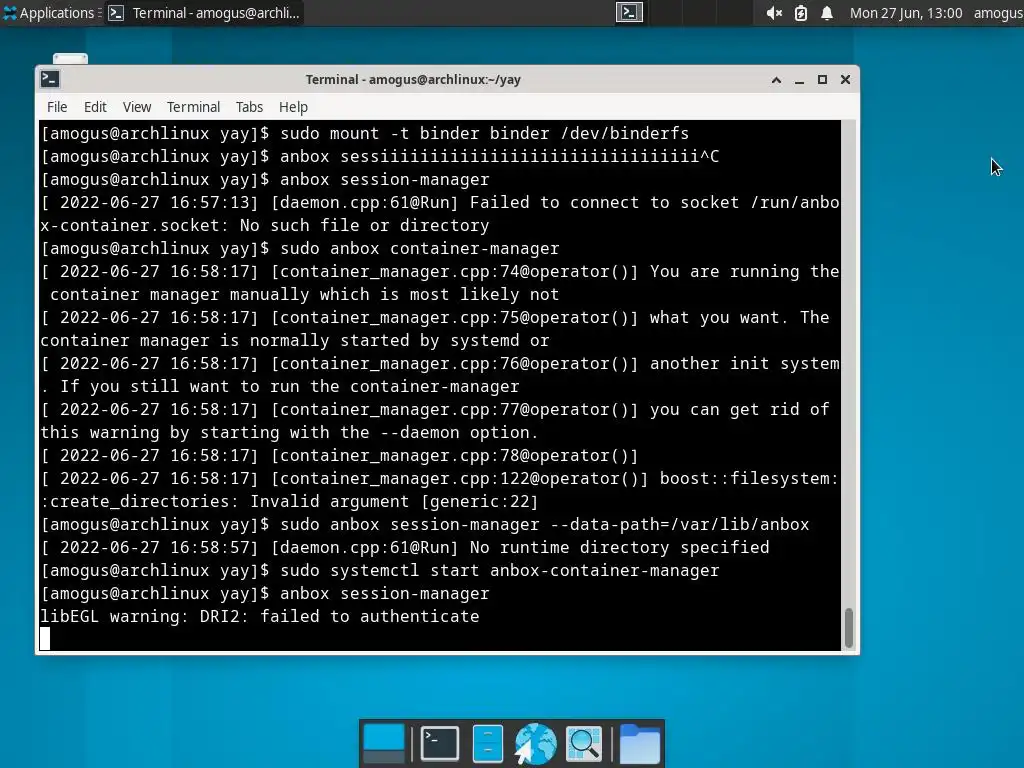This screenshot has height=768, width=1024.
Task: Click the 'No runtime directory specified' message
Action: tap(620, 547)
